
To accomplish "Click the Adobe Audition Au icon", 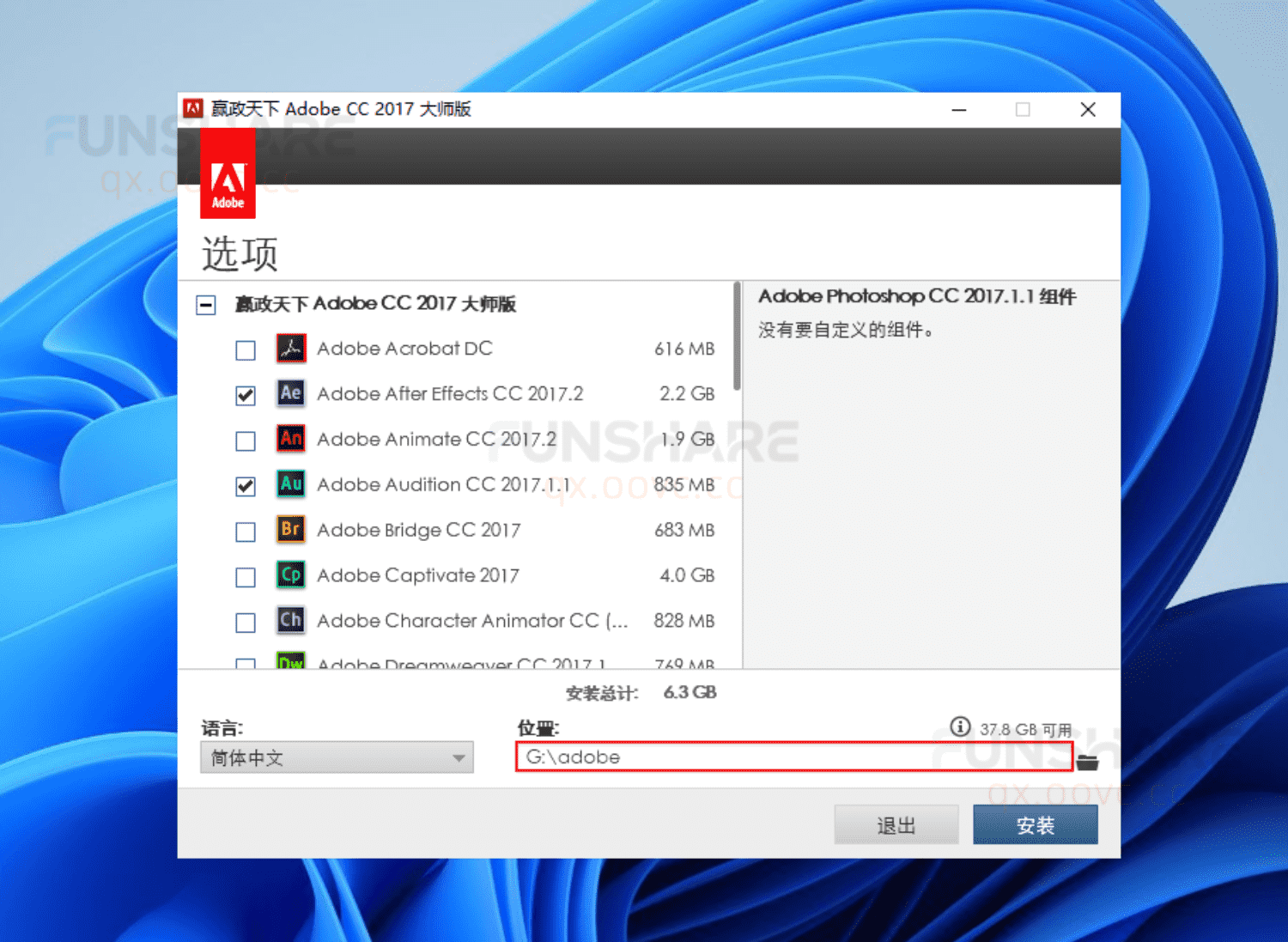I will pos(291,484).
